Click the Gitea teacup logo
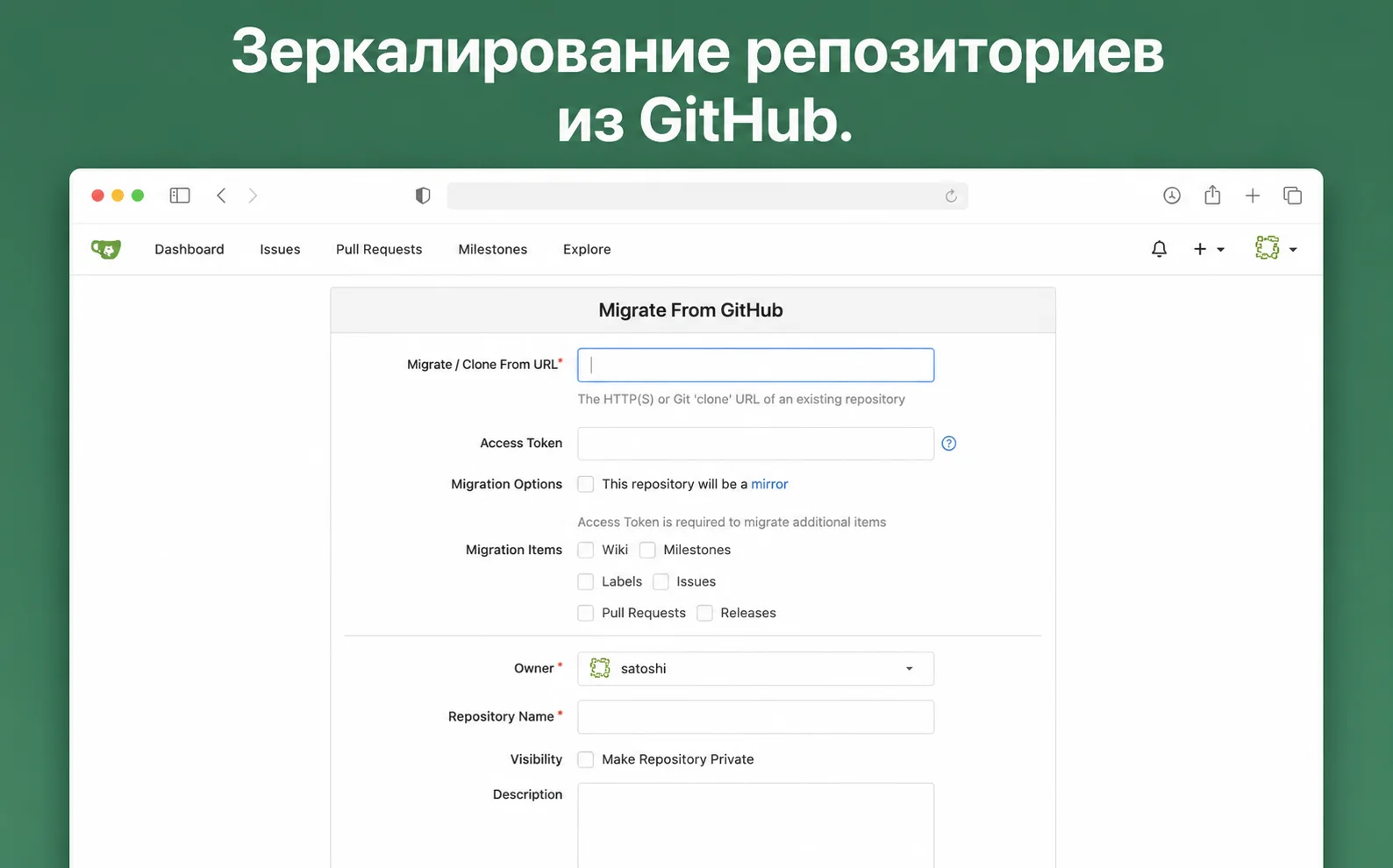The image size is (1393, 868). pyautogui.click(x=106, y=249)
